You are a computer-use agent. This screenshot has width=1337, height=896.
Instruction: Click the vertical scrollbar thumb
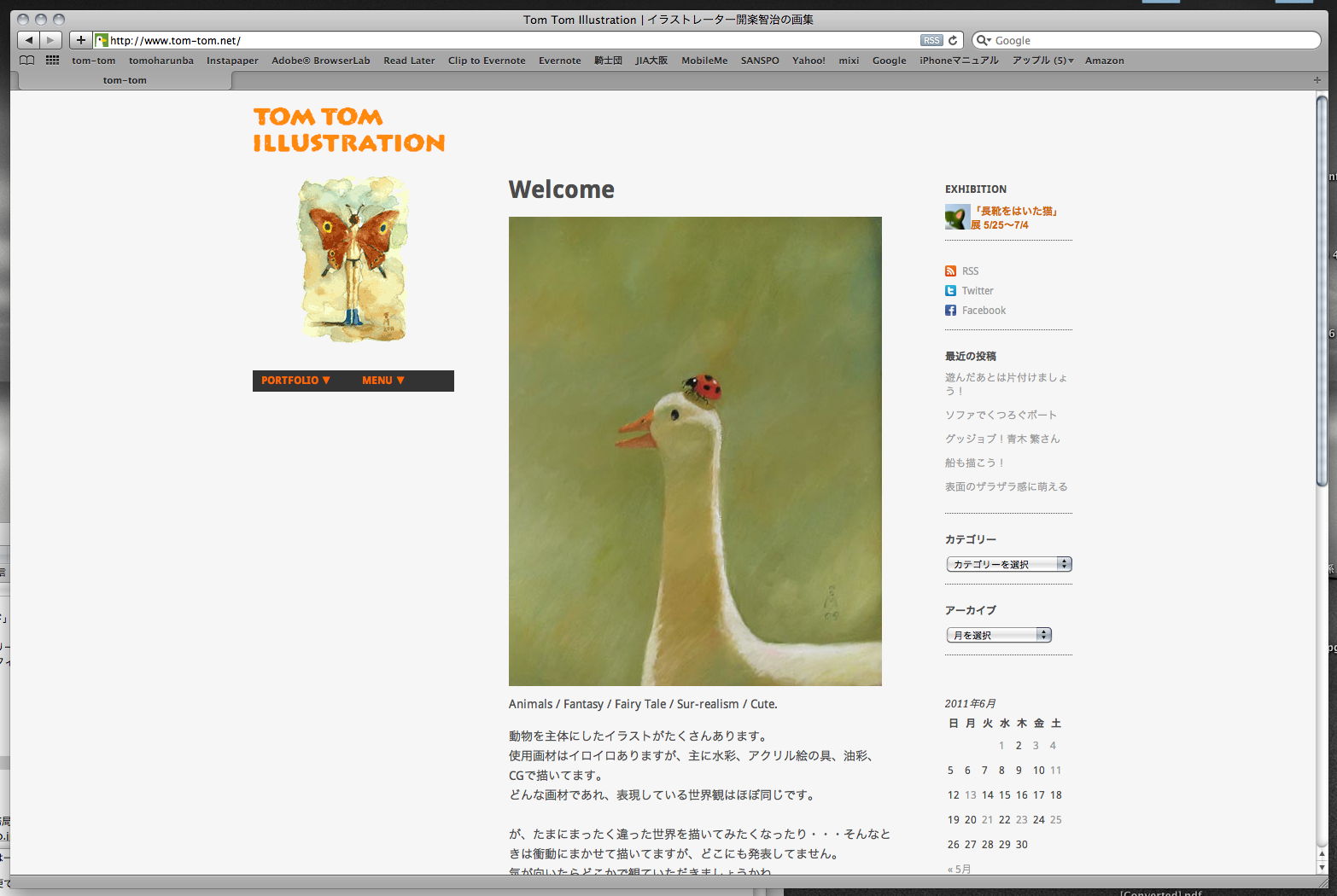tap(1322, 292)
